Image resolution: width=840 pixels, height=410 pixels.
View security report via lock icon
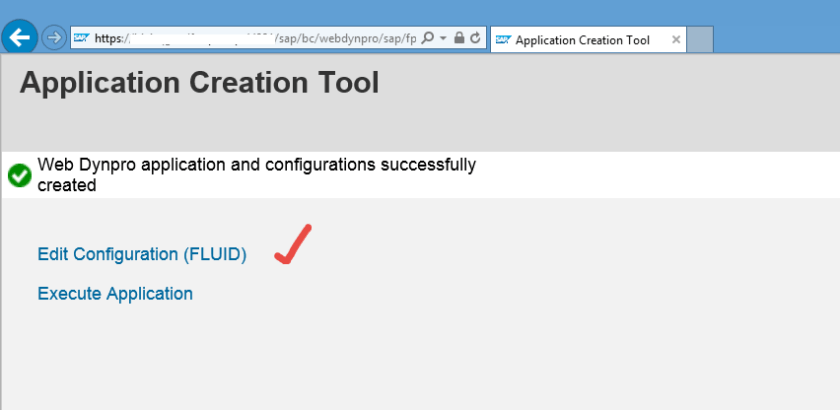[459, 38]
